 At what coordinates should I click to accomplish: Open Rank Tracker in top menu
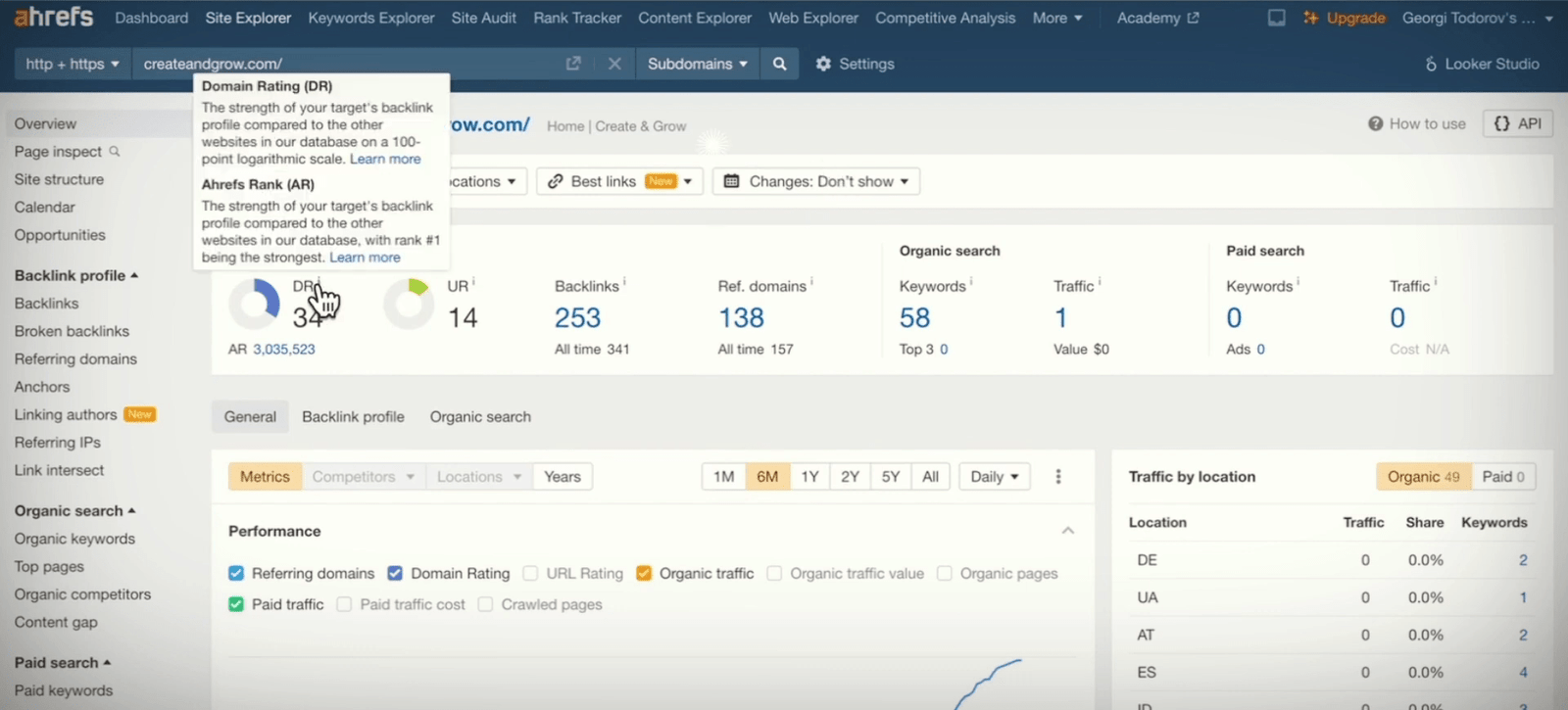(x=577, y=18)
